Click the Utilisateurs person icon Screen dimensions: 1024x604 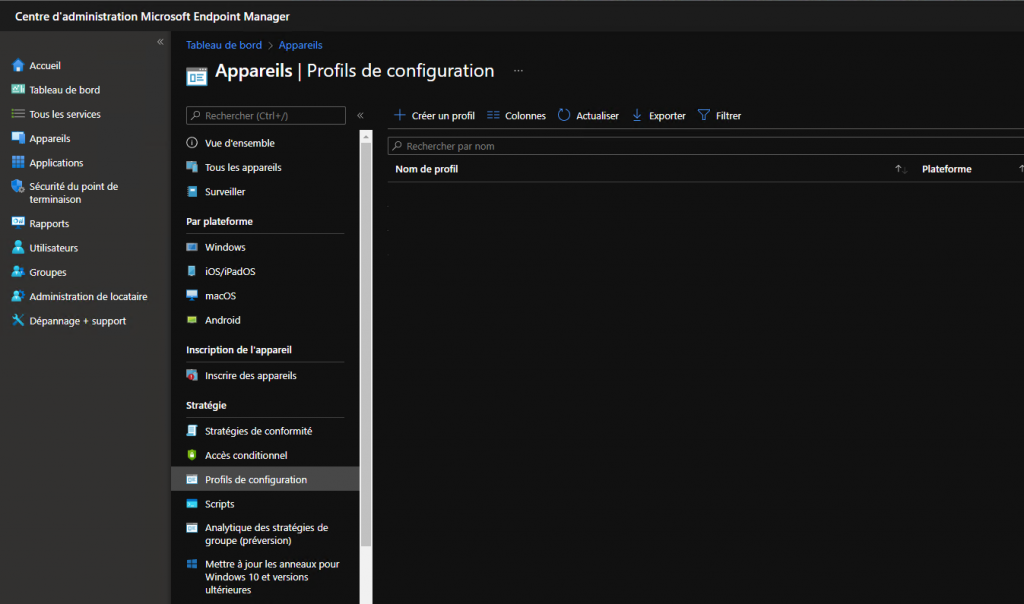[18, 247]
